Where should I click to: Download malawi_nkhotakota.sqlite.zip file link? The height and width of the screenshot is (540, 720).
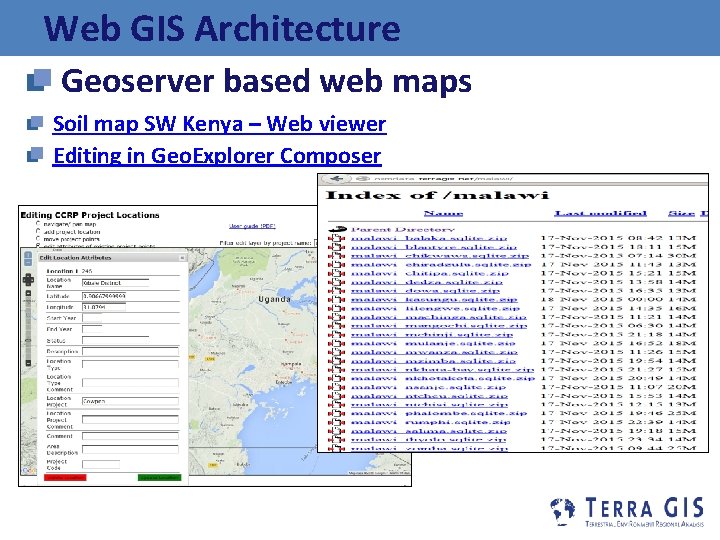[x=443, y=378]
